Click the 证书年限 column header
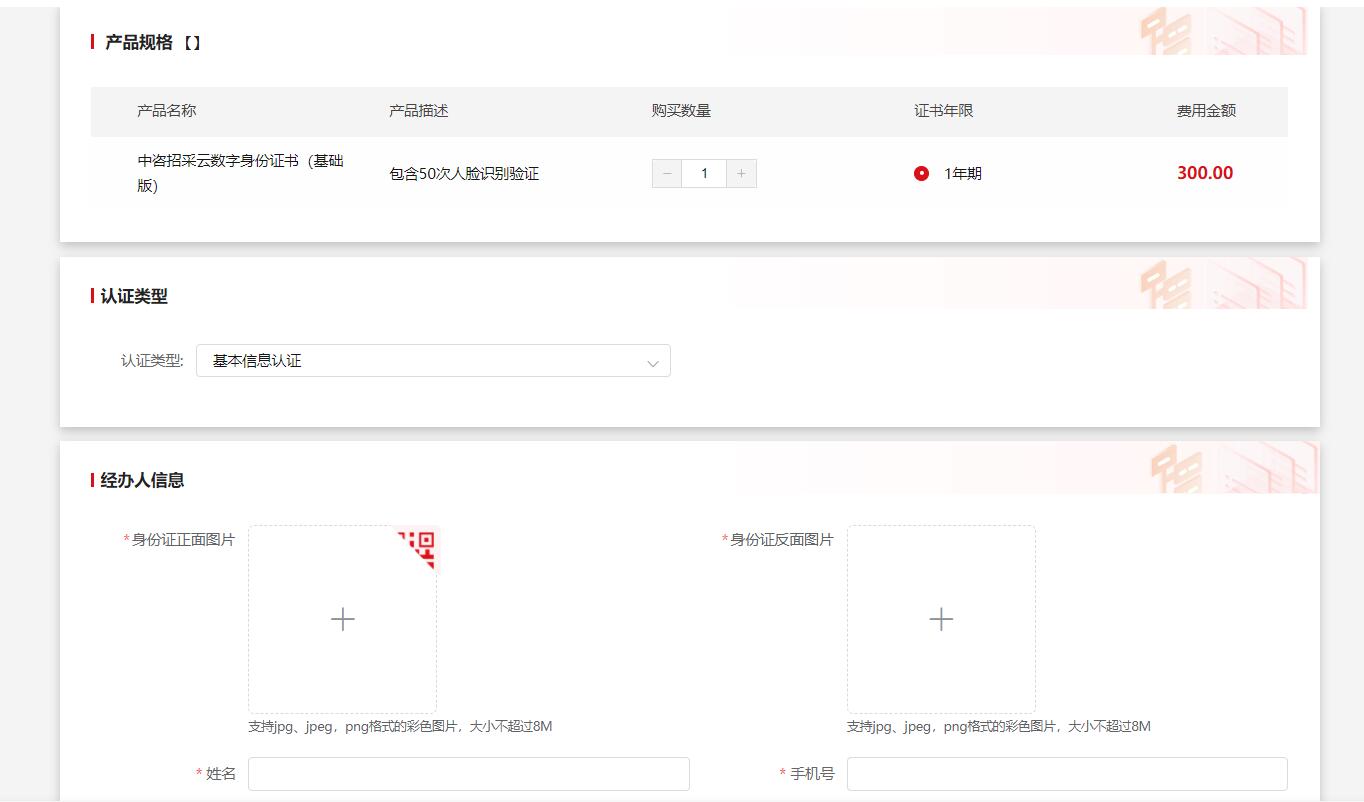 [943, 111]
